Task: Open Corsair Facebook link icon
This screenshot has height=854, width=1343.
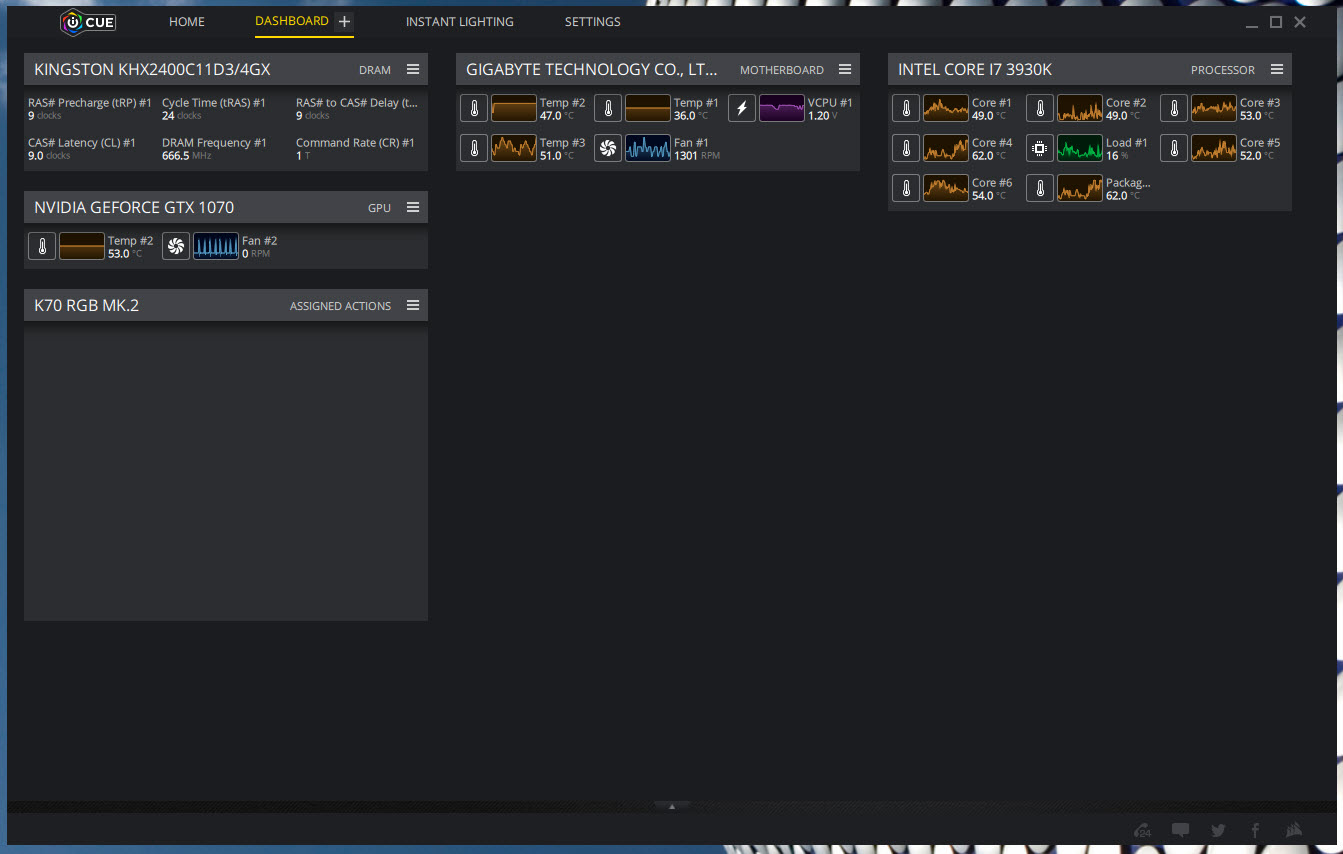Action: point(1255,830)
